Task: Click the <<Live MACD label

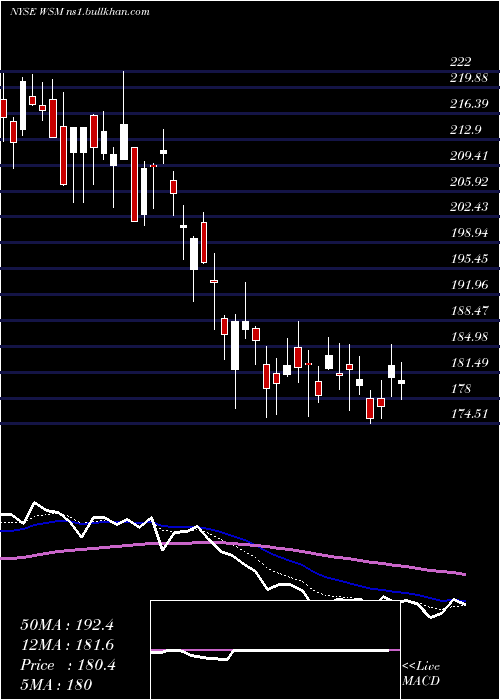Action: click(421, 674)
